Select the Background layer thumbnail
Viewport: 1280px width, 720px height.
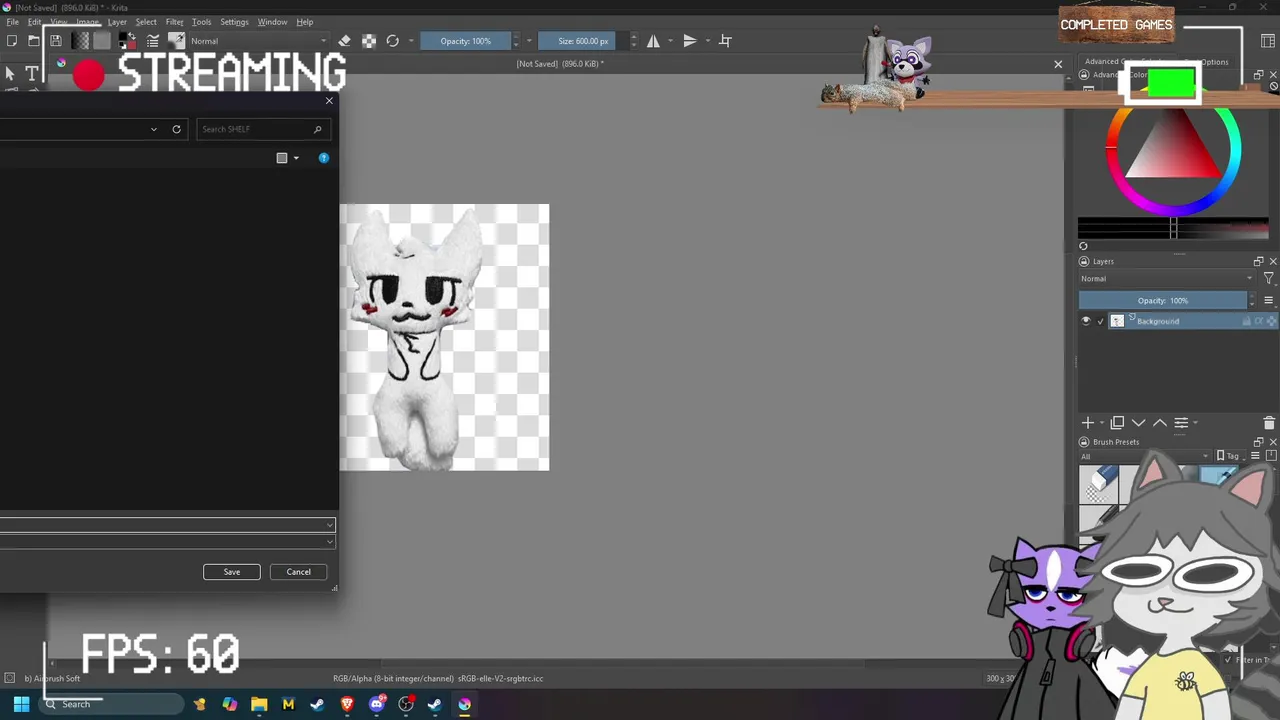1117,321
